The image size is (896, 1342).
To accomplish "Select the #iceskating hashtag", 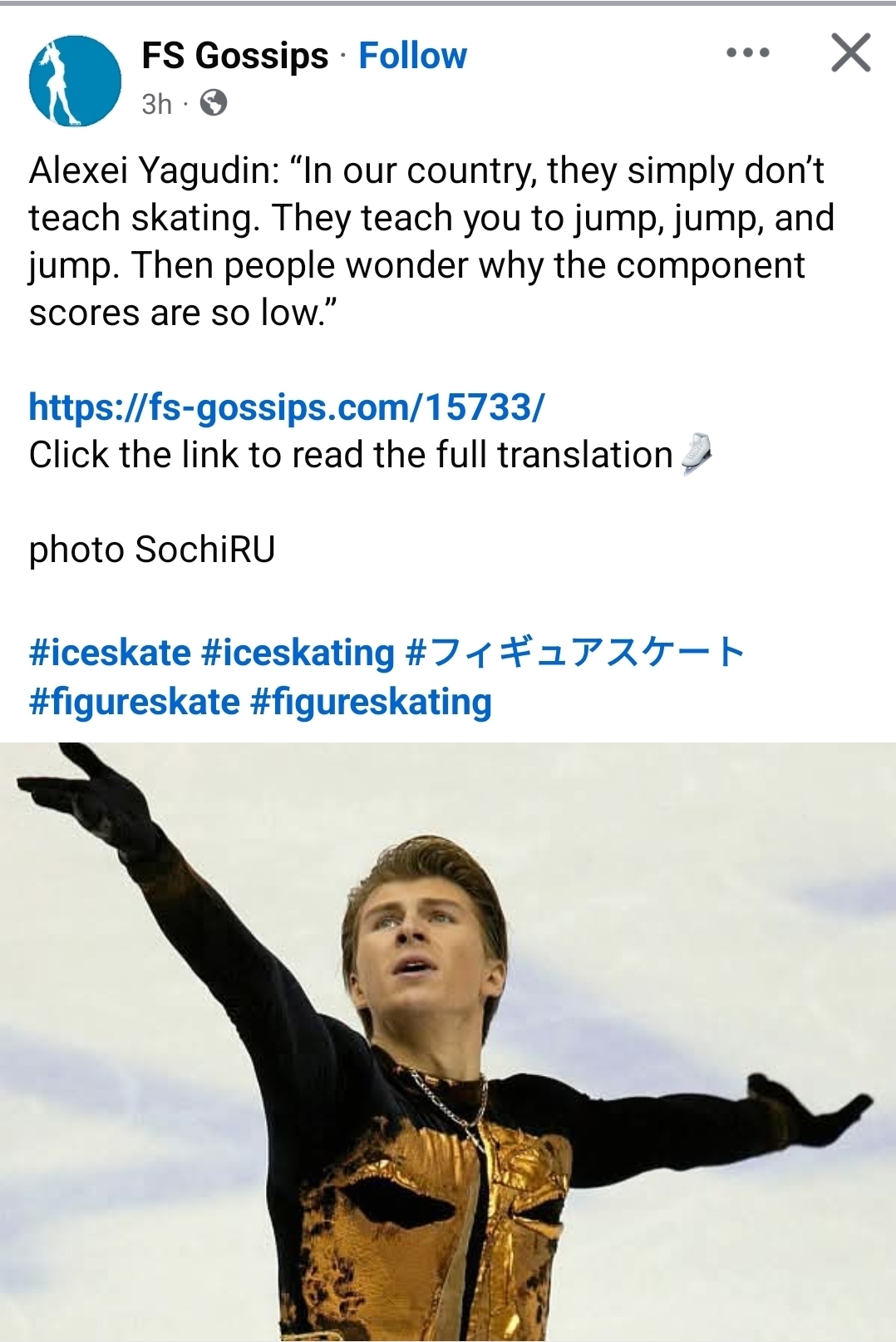I will [x=298, y=653].
